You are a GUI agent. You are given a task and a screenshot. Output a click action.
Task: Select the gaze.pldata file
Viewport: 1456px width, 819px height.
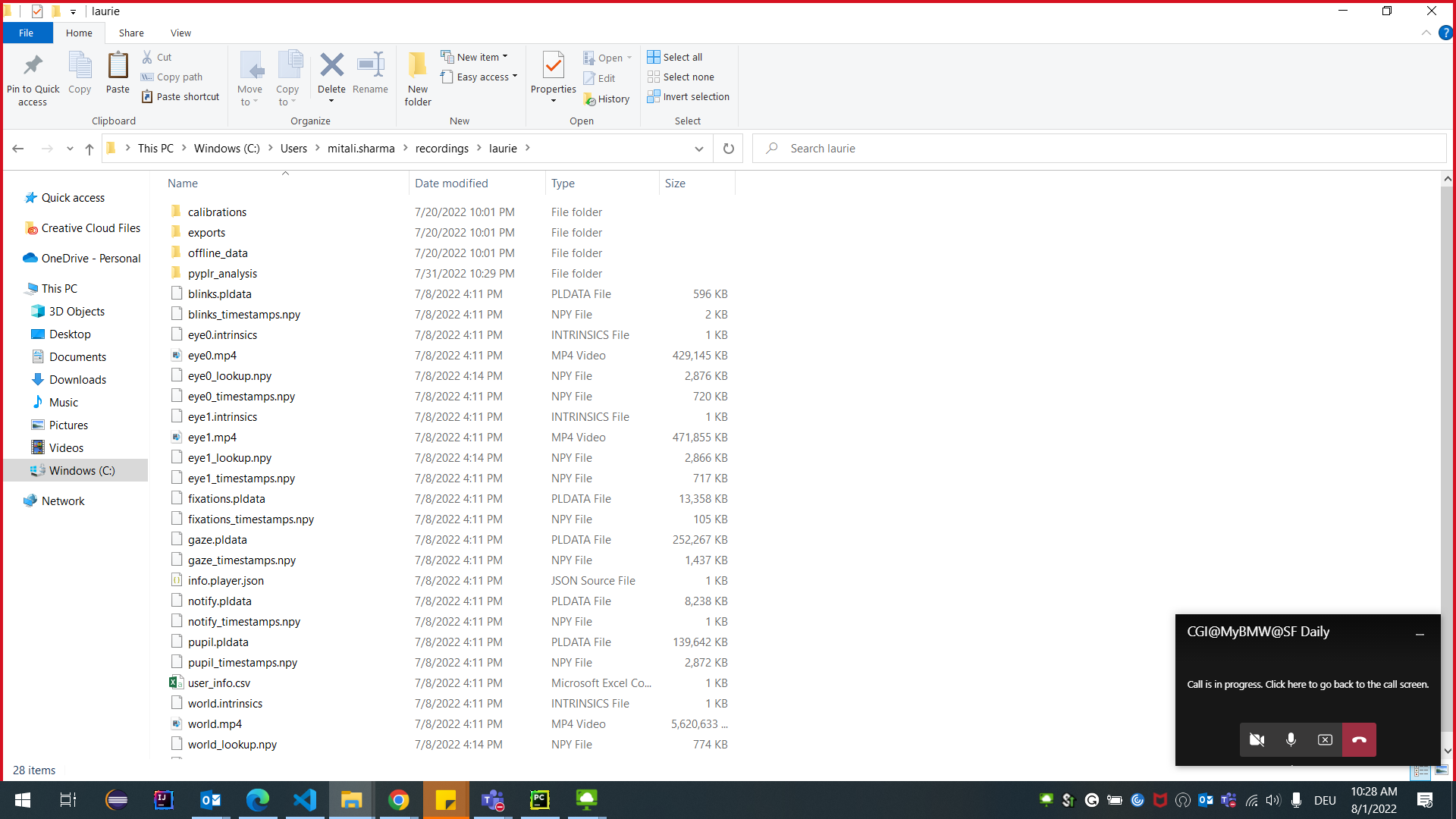[x=217, y=539]
